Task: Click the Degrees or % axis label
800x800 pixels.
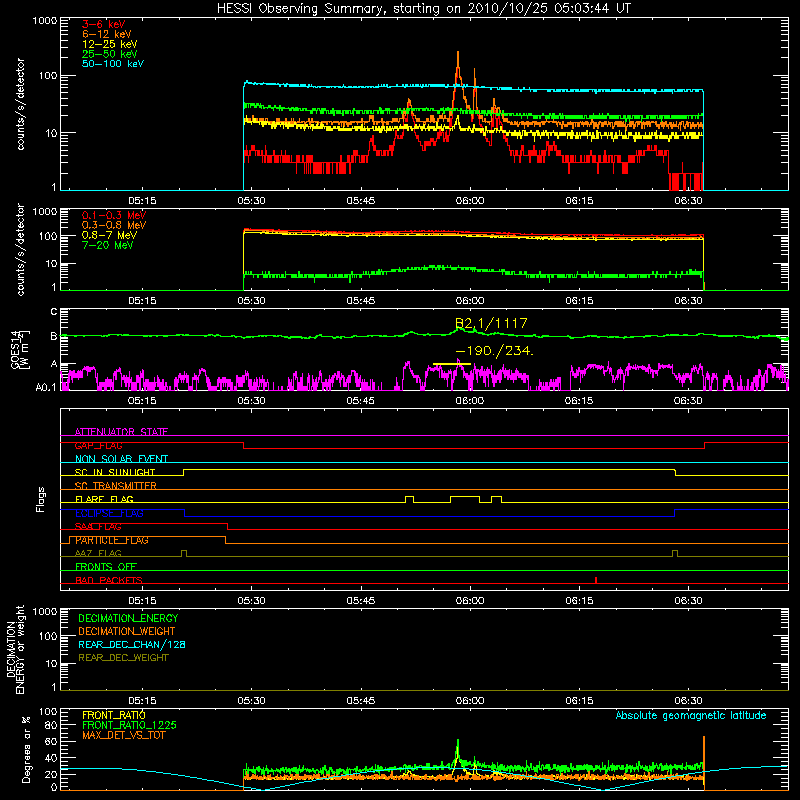Action: point(26,749)
